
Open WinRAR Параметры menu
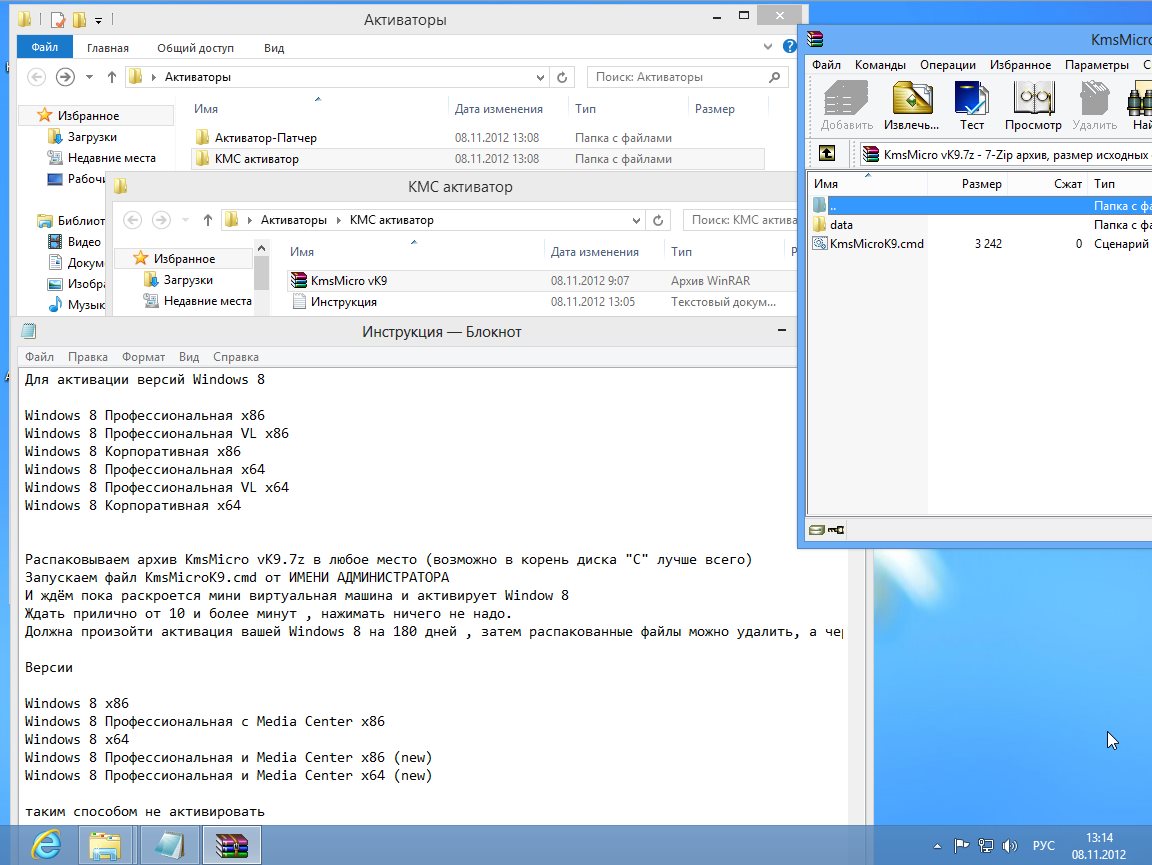tap(1097, 65)
